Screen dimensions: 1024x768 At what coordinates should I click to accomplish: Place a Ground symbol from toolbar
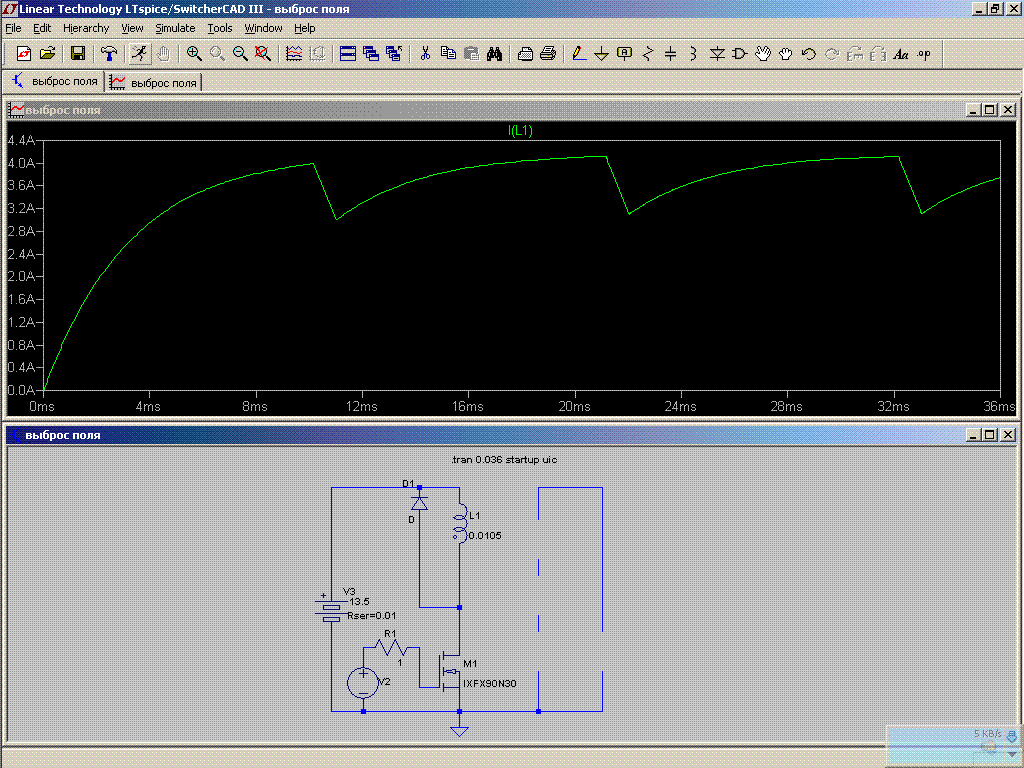(x=601, y=54)
